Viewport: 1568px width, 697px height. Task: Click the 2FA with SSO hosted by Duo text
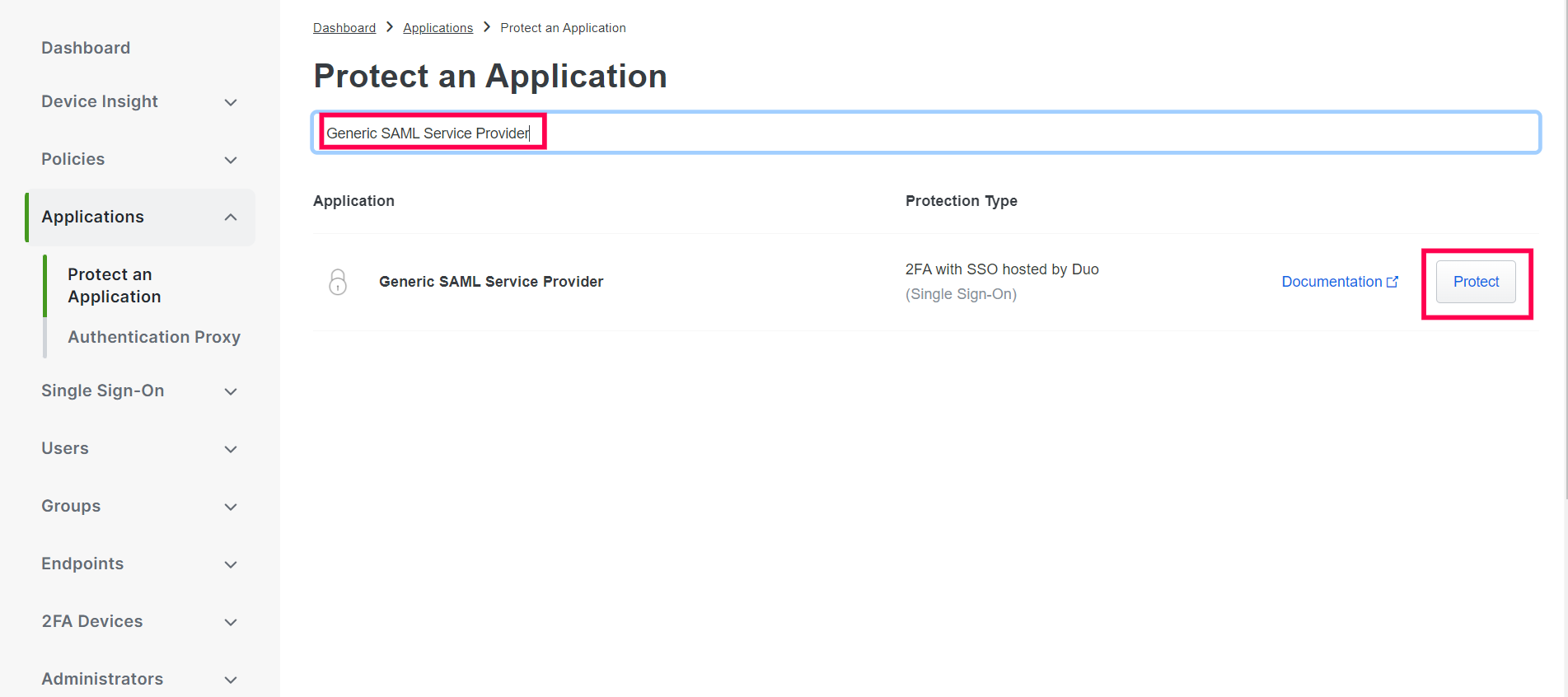click(1002, 269)
